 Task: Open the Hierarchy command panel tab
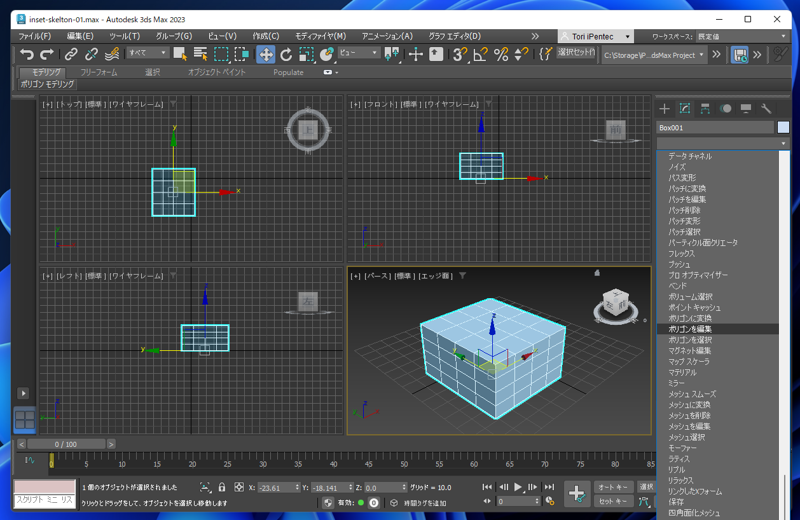coord(705,109)
